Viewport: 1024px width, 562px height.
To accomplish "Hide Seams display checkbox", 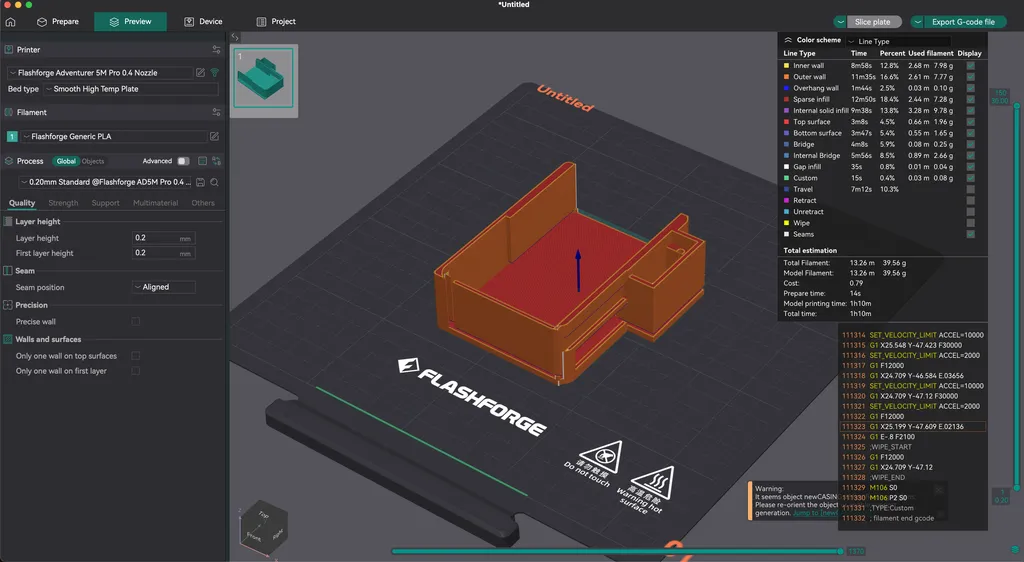I will (970, 234).
